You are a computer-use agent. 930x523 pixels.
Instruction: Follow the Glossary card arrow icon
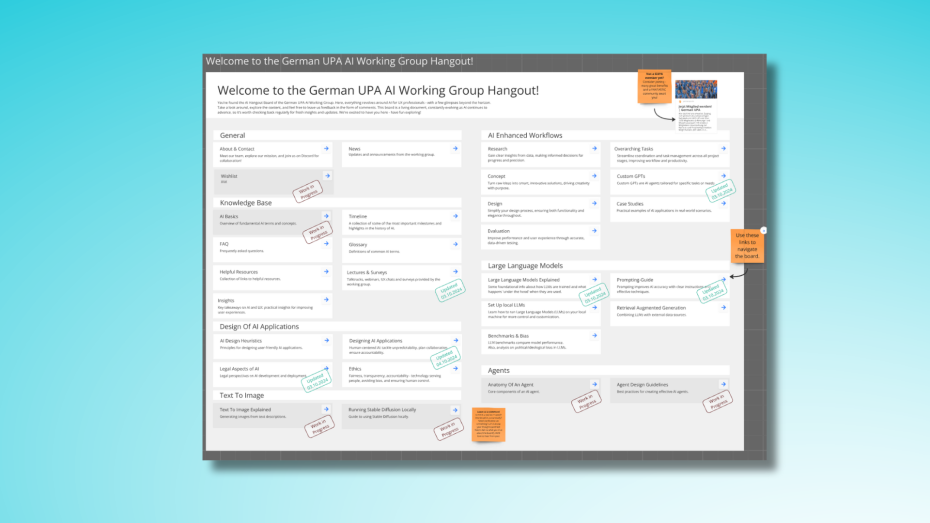(455, 243)
